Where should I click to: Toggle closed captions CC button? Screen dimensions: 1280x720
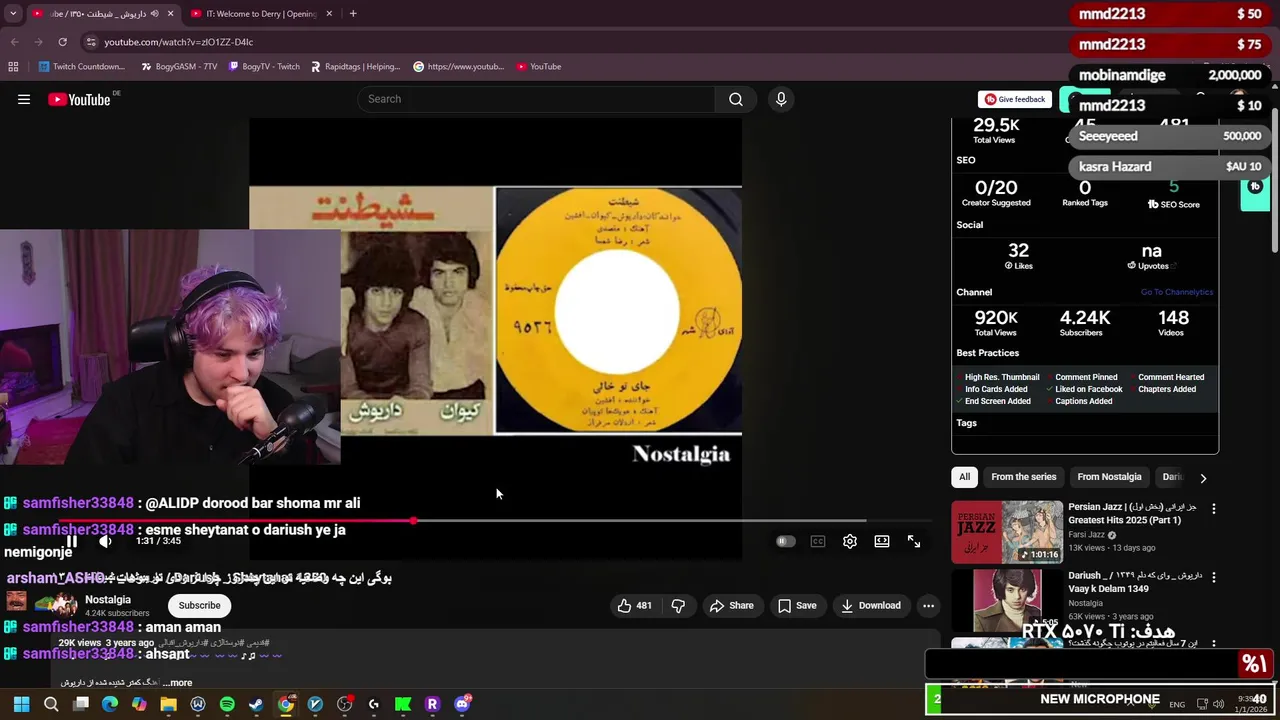tap(818, 541)
